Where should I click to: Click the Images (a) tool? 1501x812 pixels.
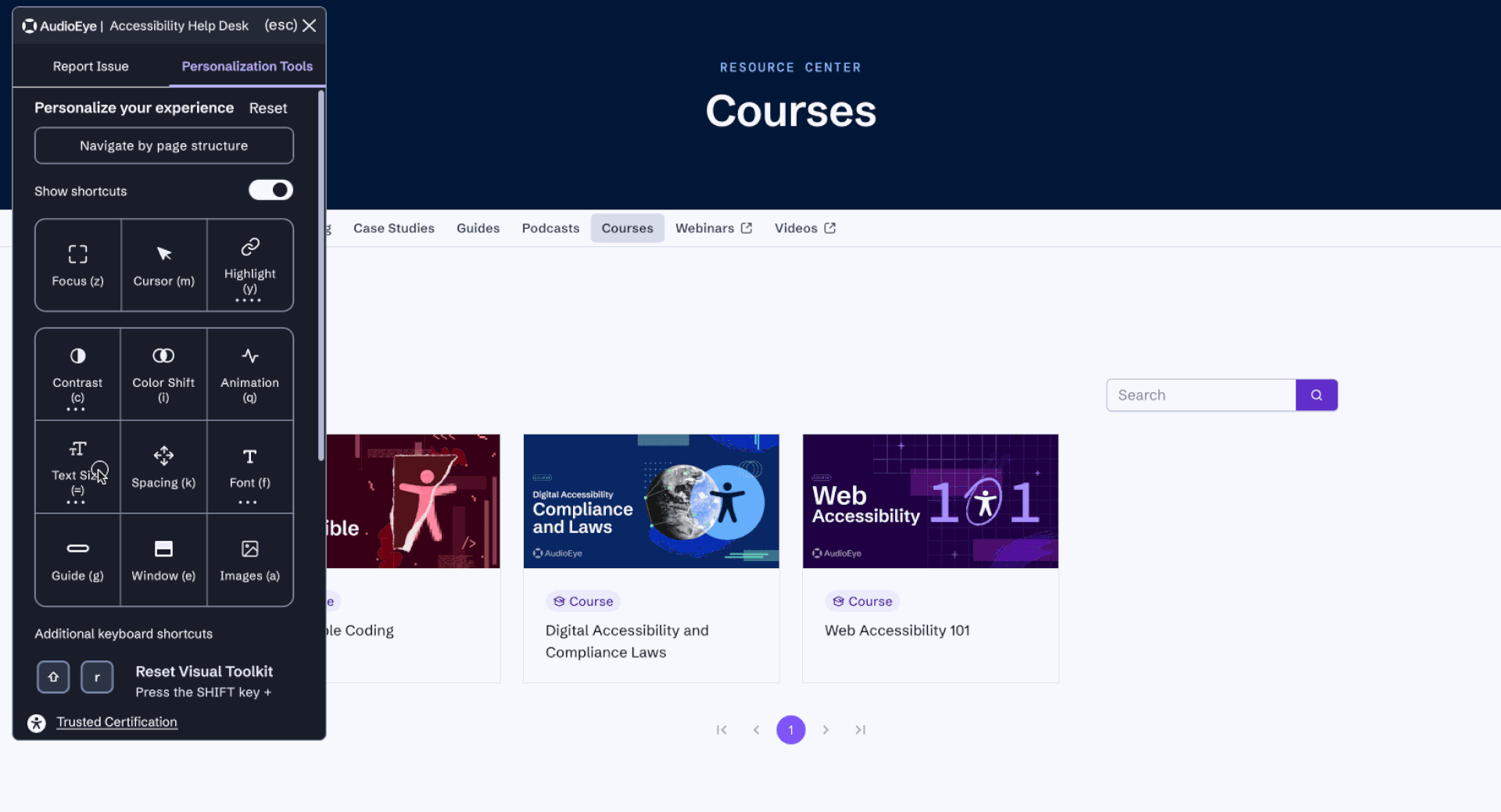(x=249, y=560)
